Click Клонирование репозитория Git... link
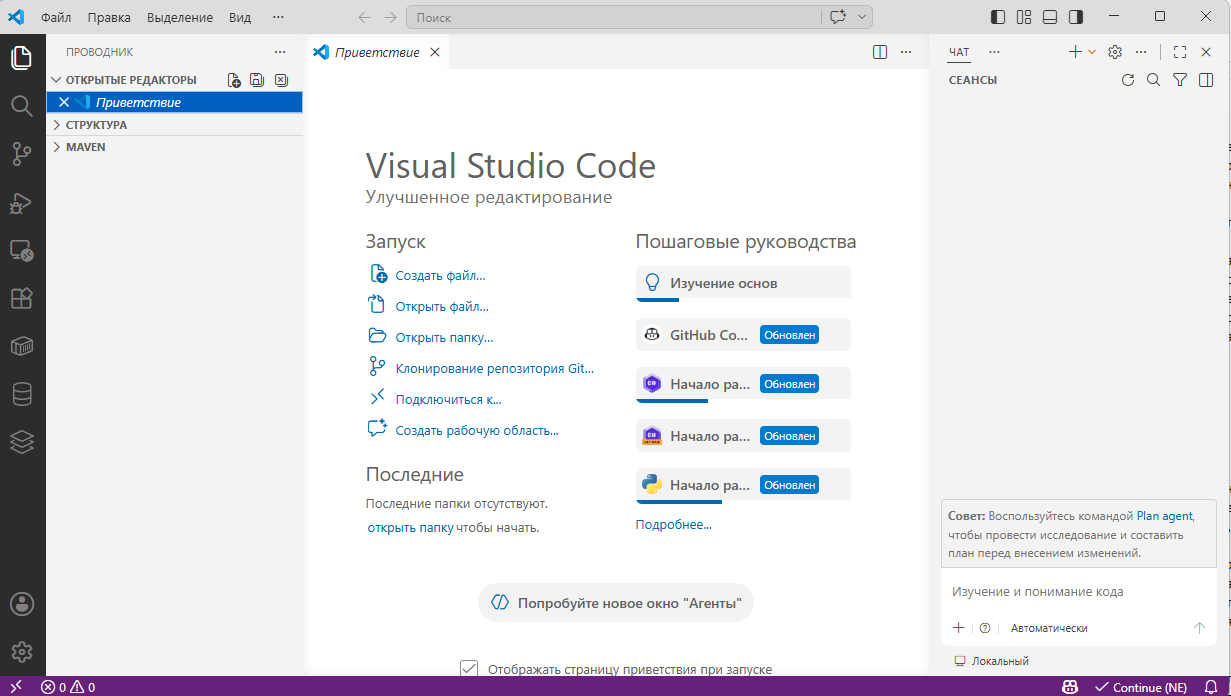 pos(495,368)
